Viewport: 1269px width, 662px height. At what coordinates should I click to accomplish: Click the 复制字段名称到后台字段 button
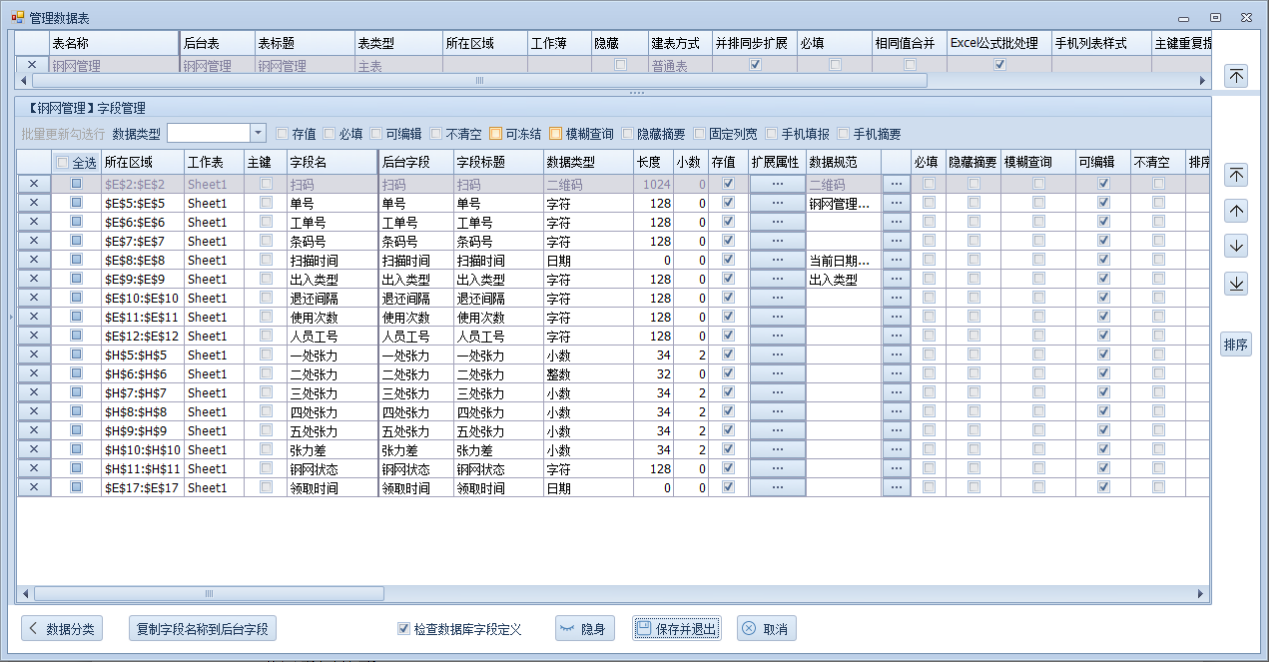(x=203, y=629)
